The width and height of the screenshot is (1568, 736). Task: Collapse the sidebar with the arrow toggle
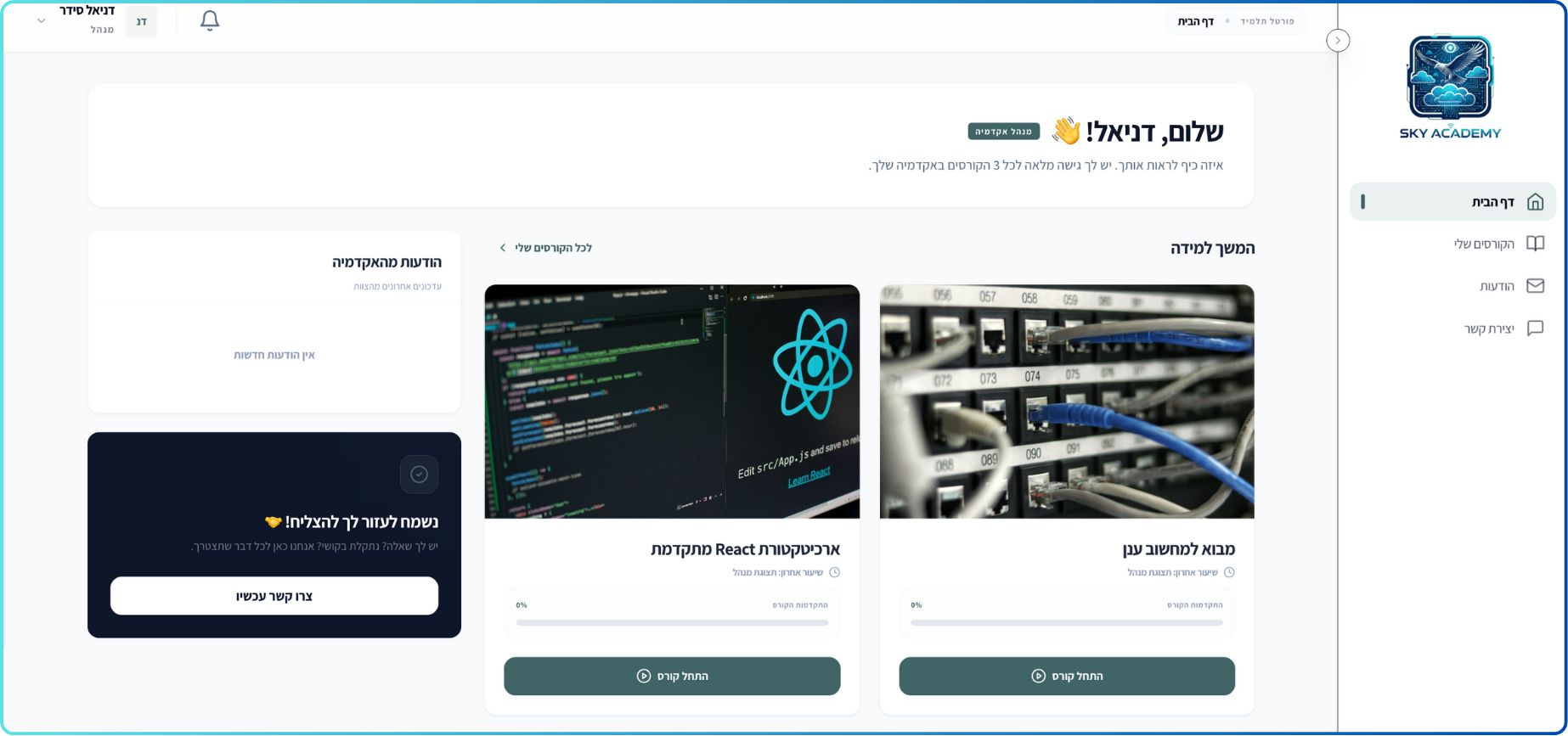(x=1338, y=40)
